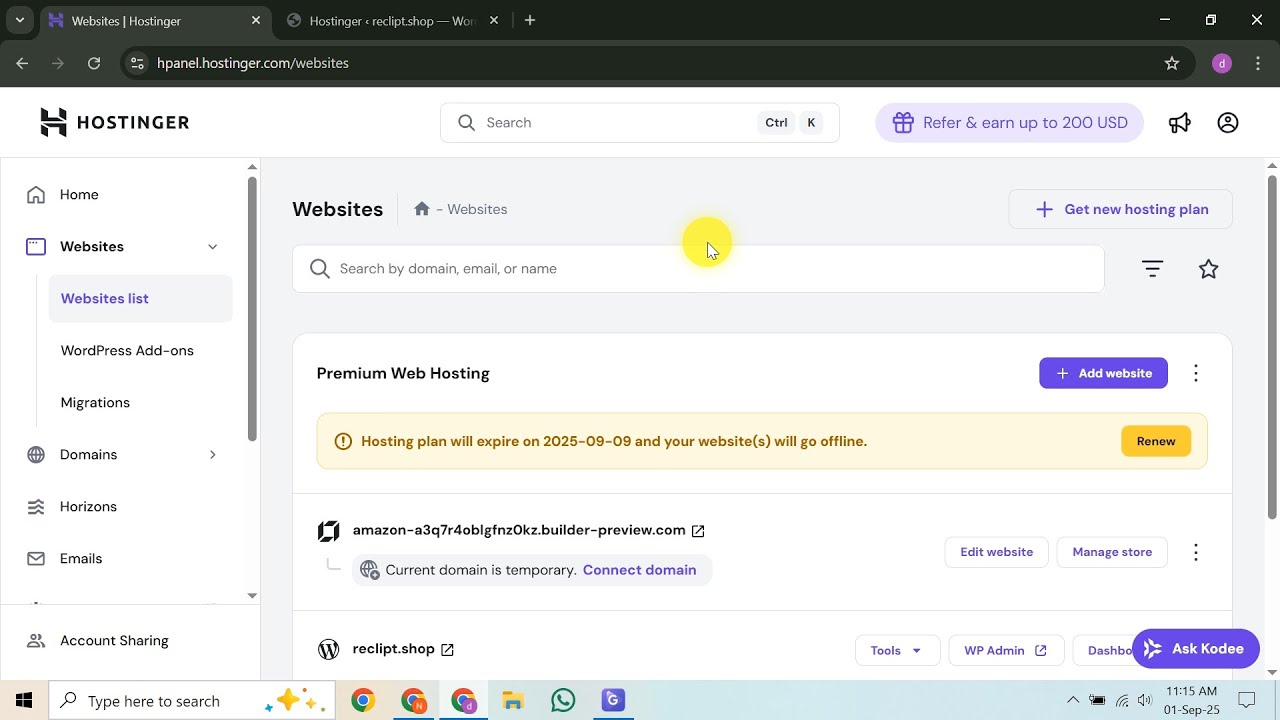Open reclipt.shop external link icon
This screenshot has height=720, width=1280.
[447, 650]
